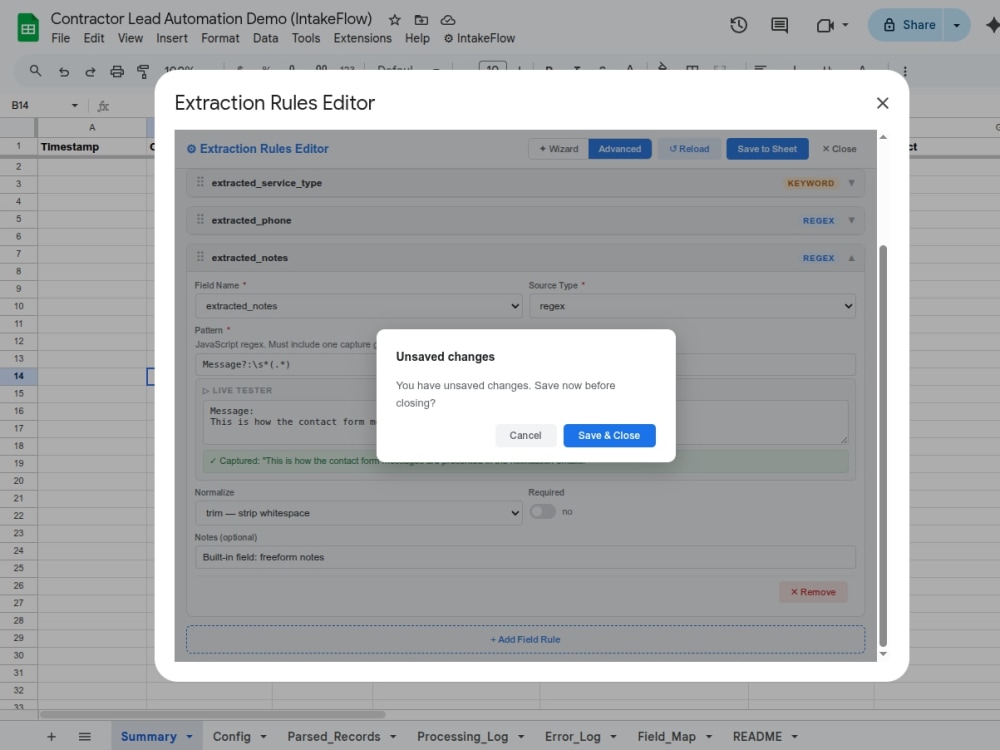Open Config tab options arrow
The width and height of the screenshot is (1000, 750).
click(x=263, y=737)
